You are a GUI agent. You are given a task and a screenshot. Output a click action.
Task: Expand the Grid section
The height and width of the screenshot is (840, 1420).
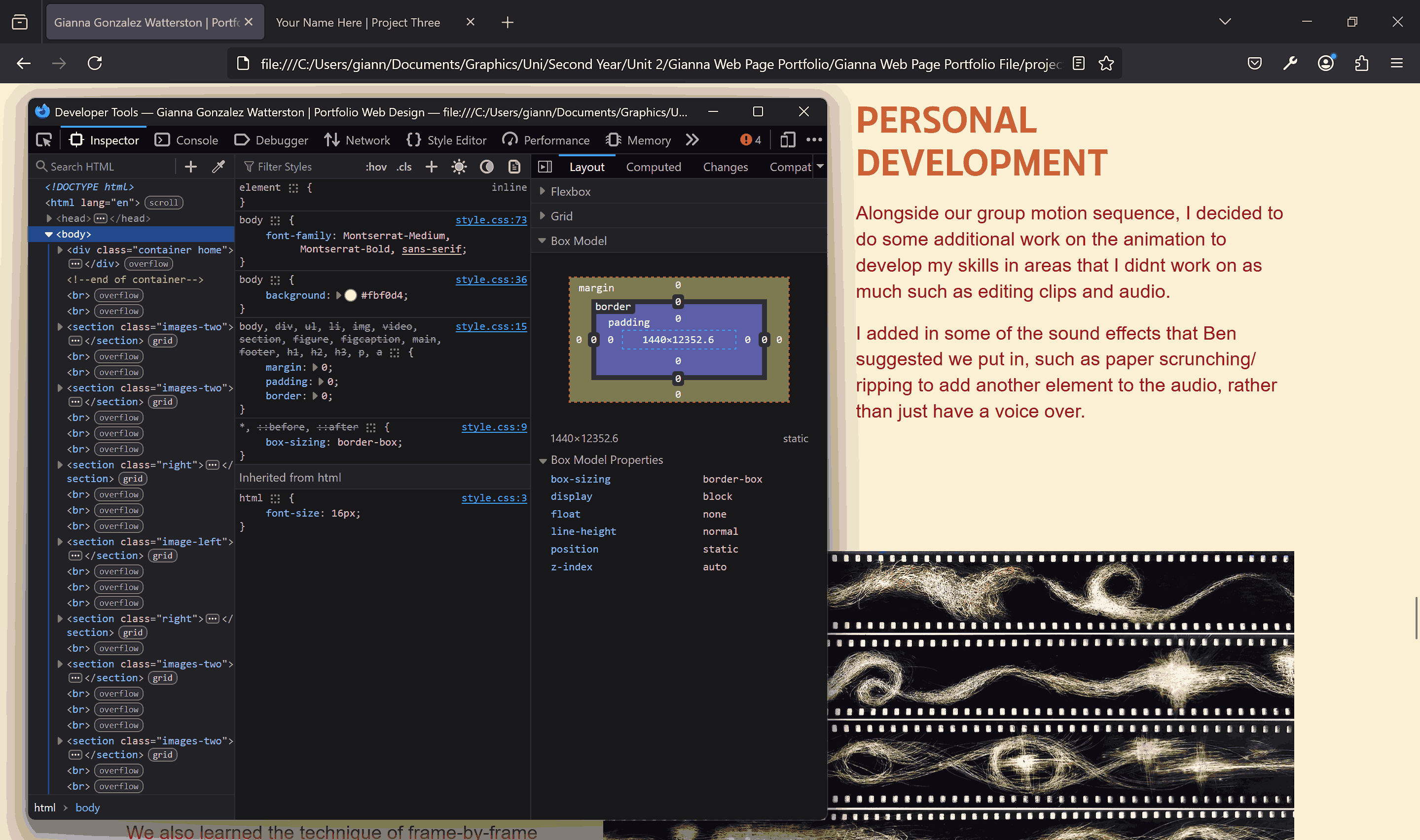click(x=543, y=215)
